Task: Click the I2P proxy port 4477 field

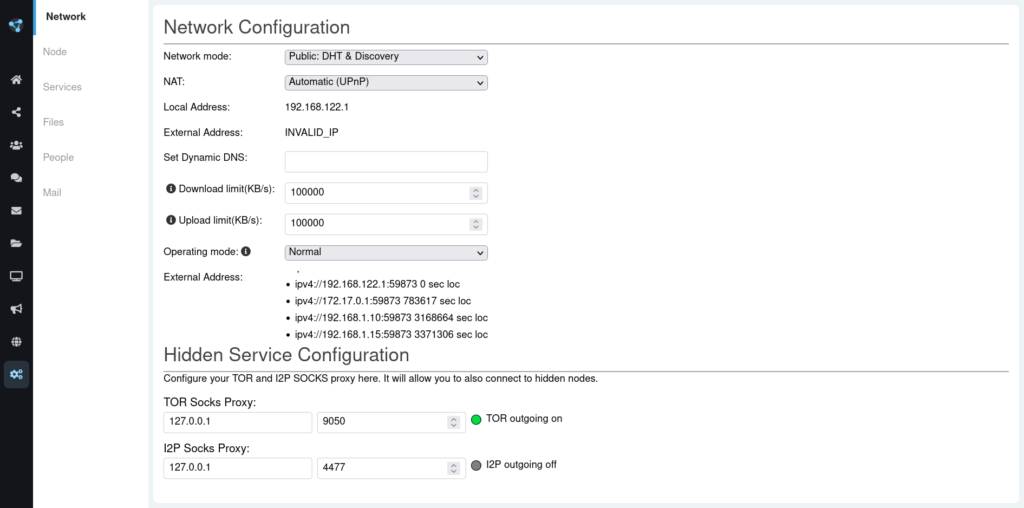Action: [391, 468]
